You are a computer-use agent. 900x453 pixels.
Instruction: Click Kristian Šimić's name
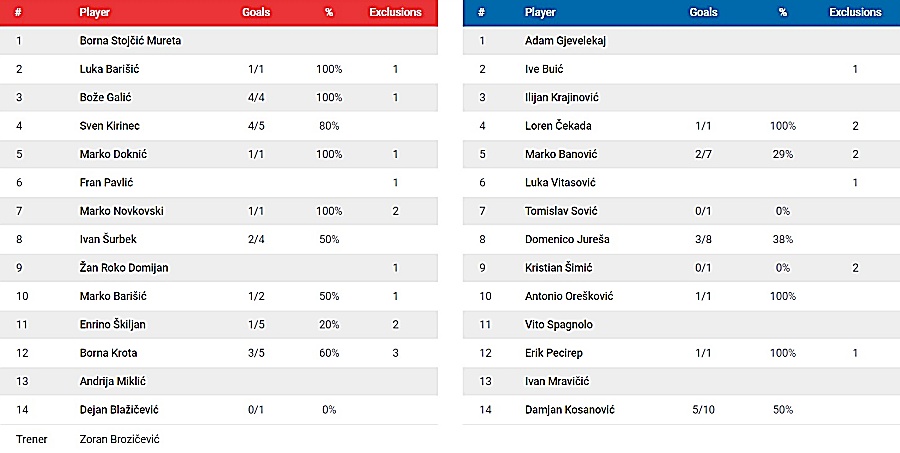click(560, 268)
